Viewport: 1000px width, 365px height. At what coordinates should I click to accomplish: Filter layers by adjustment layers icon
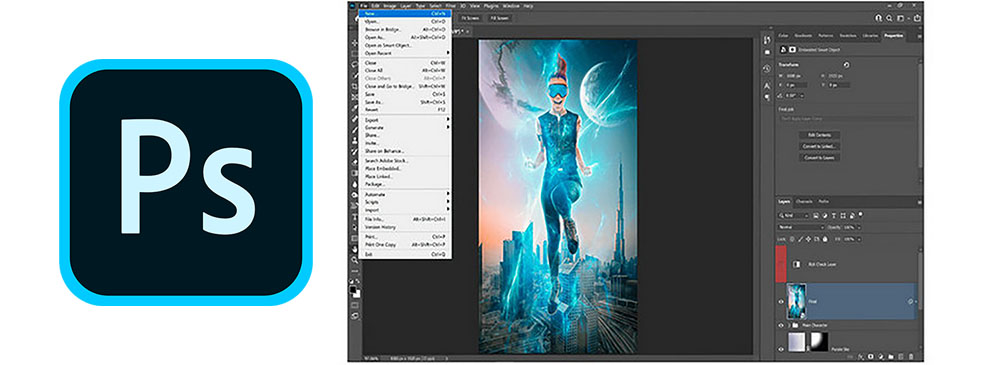click(x=825, y=216)
